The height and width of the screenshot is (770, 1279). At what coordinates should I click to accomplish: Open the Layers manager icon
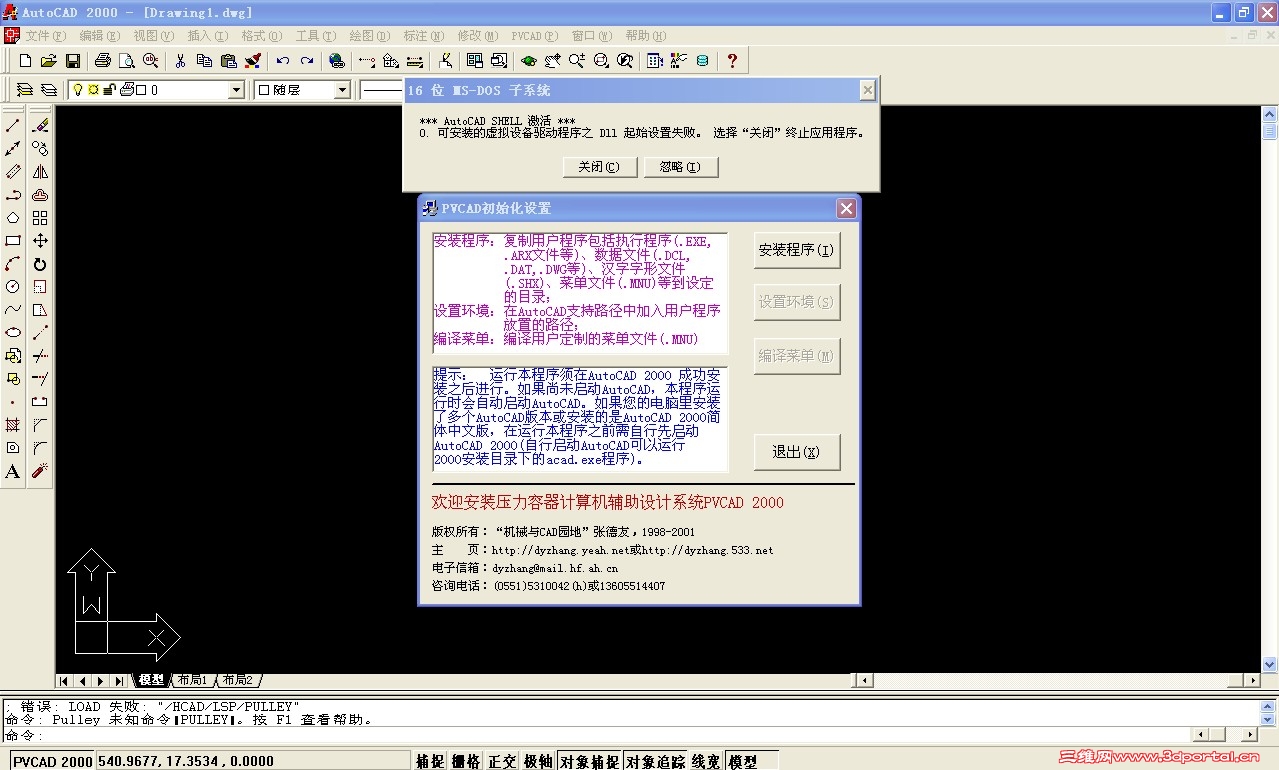(48, 90)
